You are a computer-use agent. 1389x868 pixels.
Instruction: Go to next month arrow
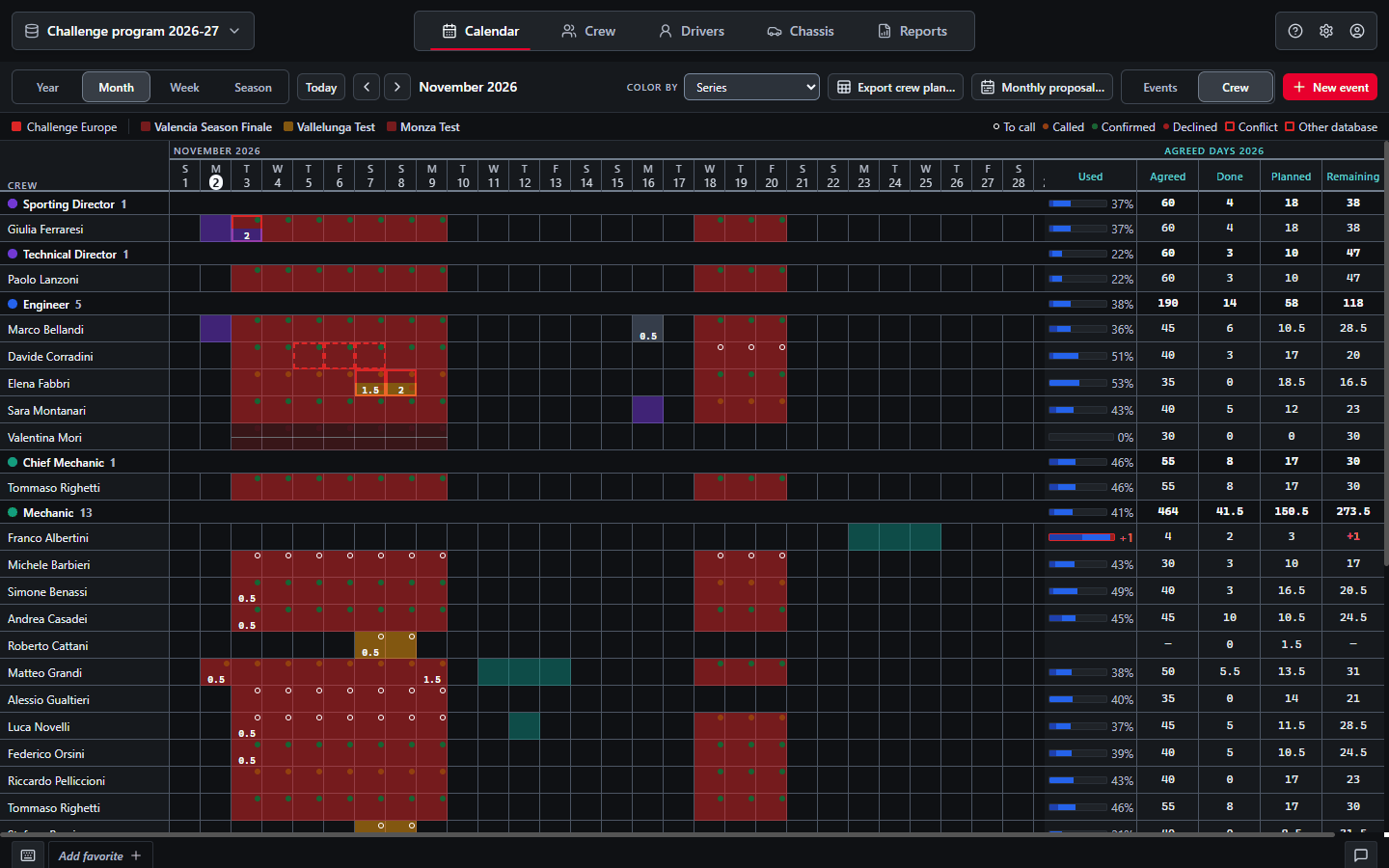pos(397,87)
